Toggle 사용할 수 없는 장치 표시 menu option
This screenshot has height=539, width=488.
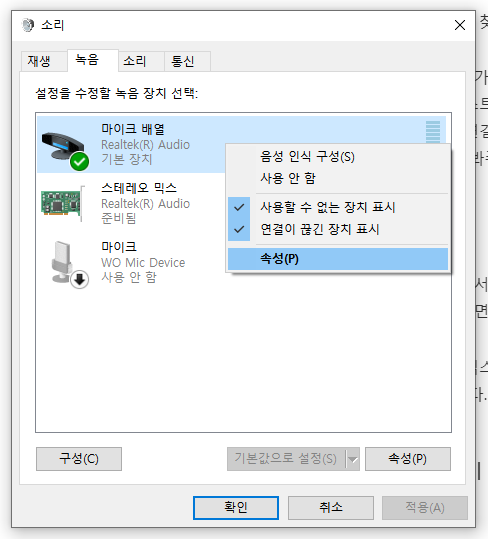coord(338,207)
